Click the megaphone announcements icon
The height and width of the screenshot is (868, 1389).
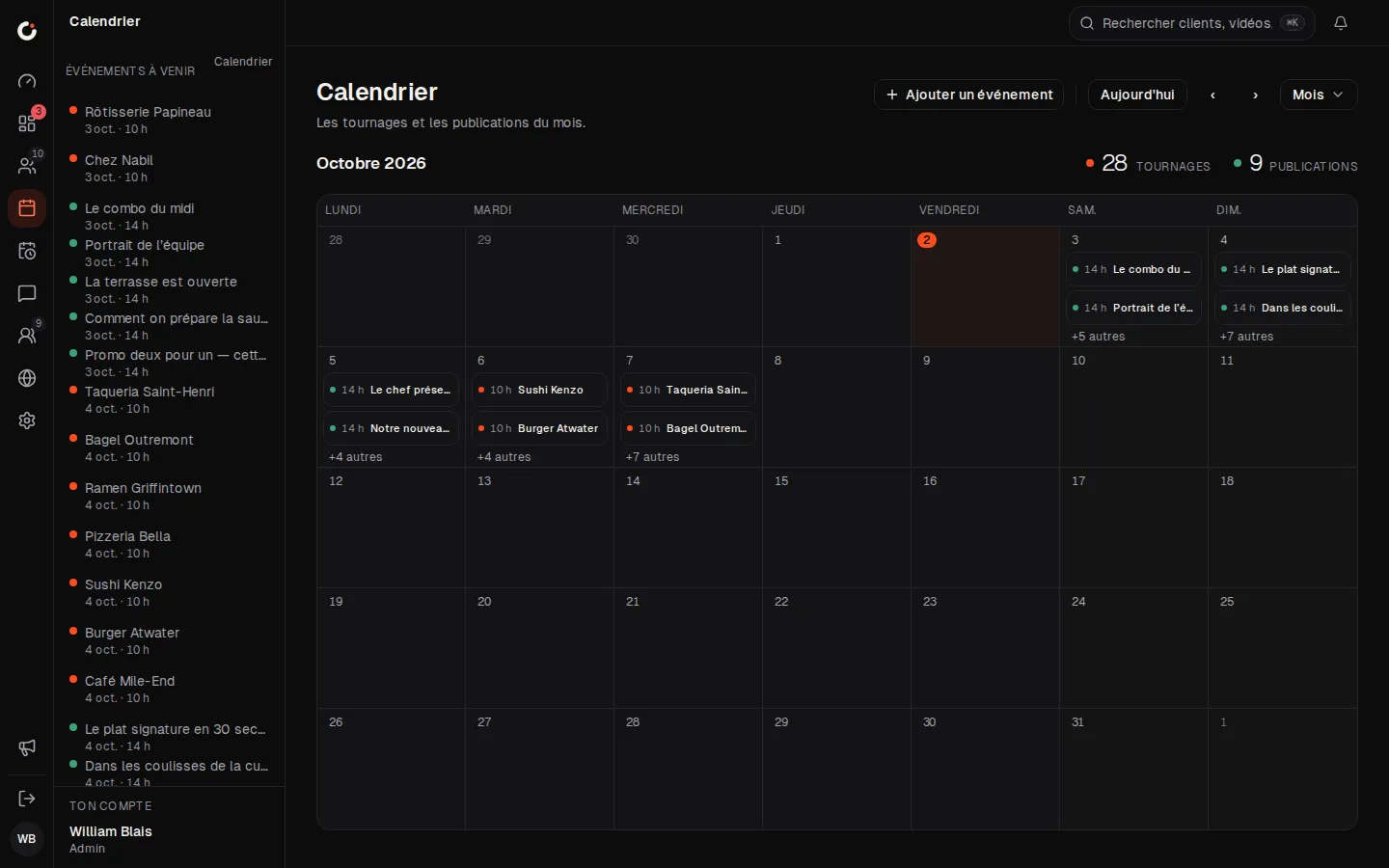pyautogui.click(x=27, y=748)
